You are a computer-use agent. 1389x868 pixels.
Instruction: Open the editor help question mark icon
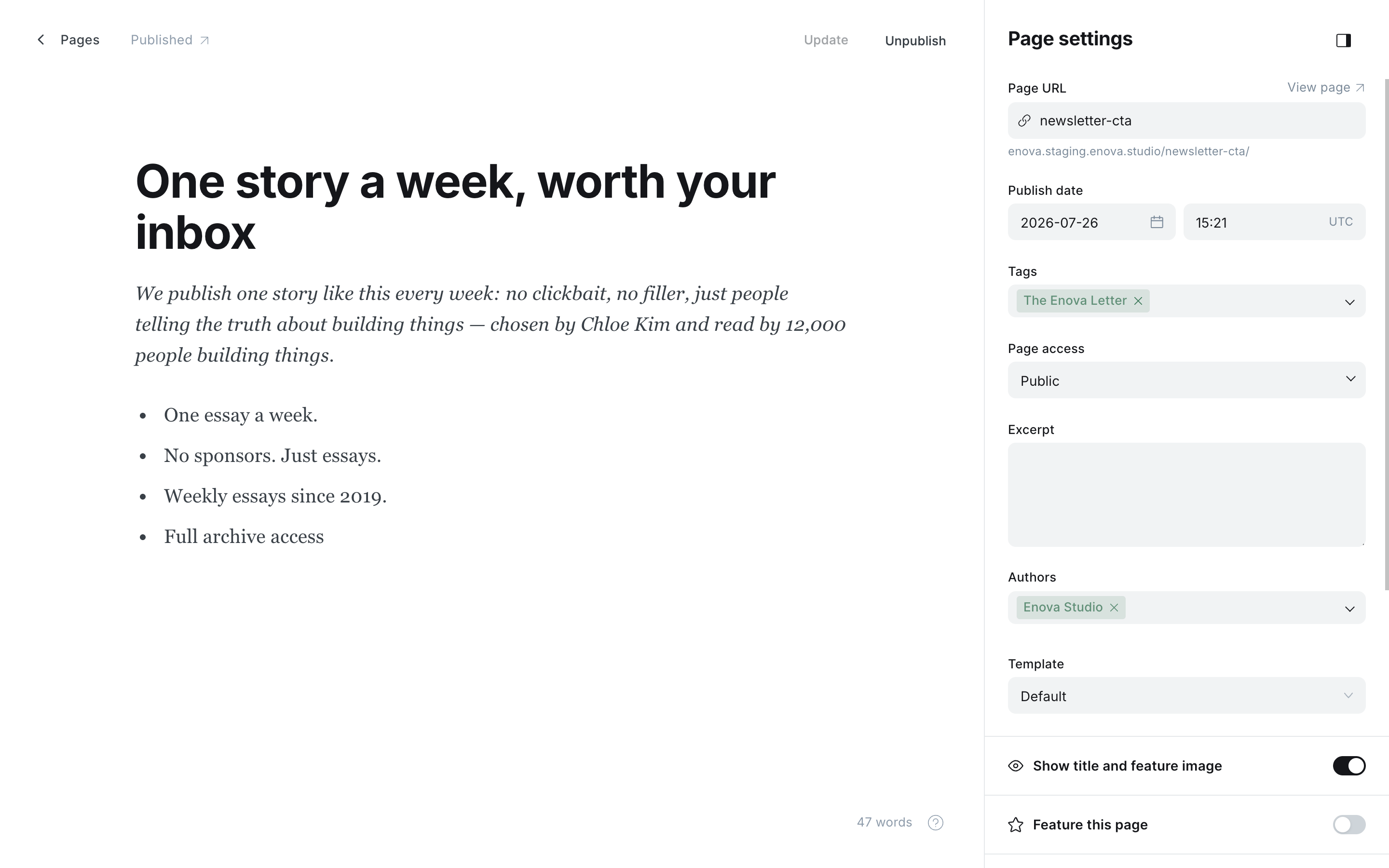coord(936,823)
